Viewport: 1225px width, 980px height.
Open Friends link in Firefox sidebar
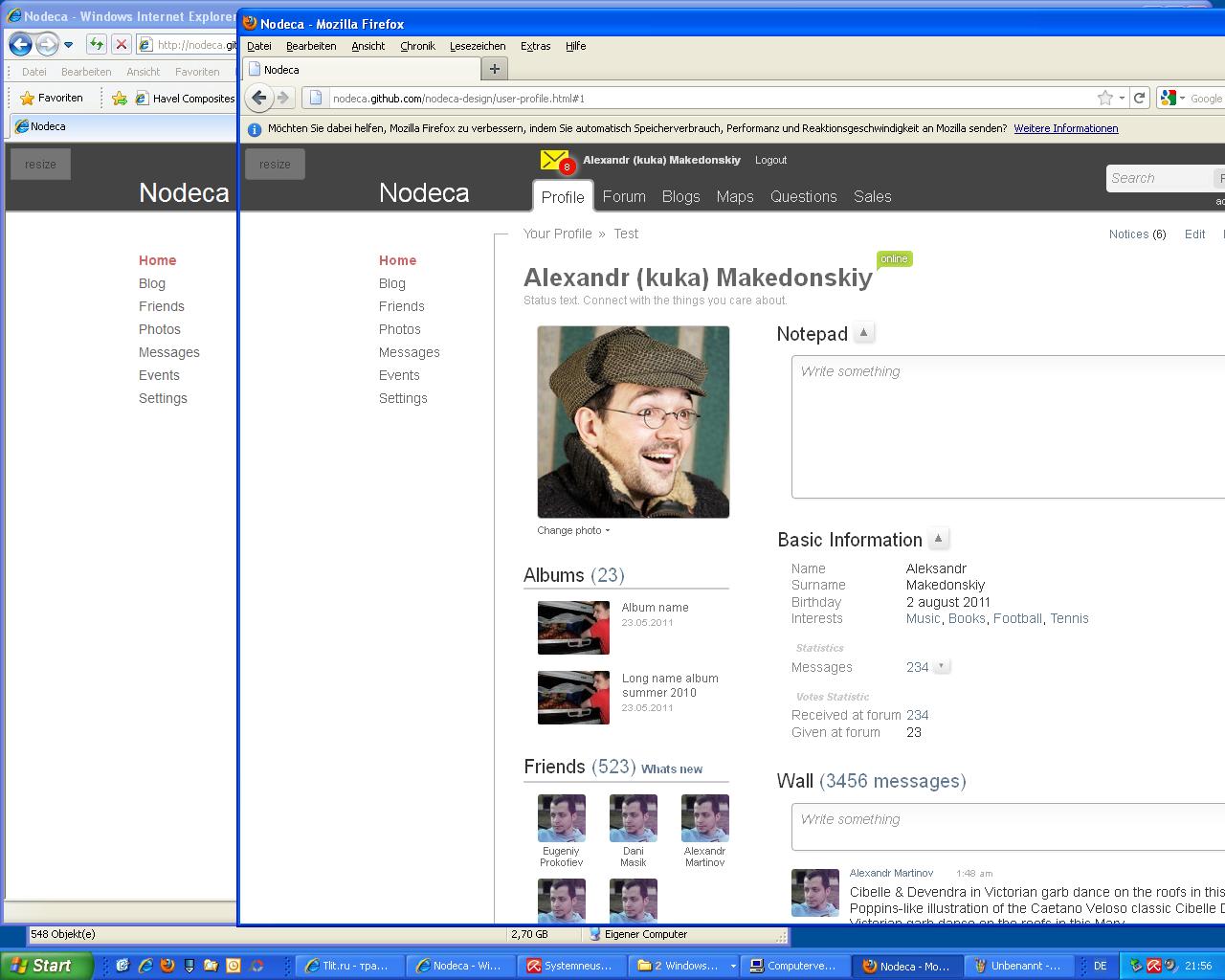402,306
